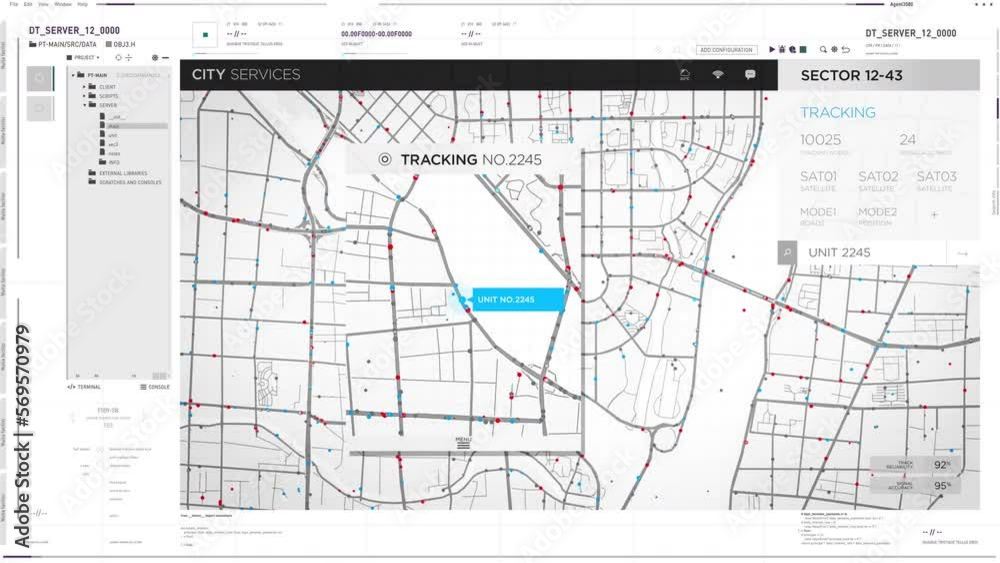The height and width of the screenshot is (563, 1000).
Task: Switch to MODE2 position
Action: 877,216
